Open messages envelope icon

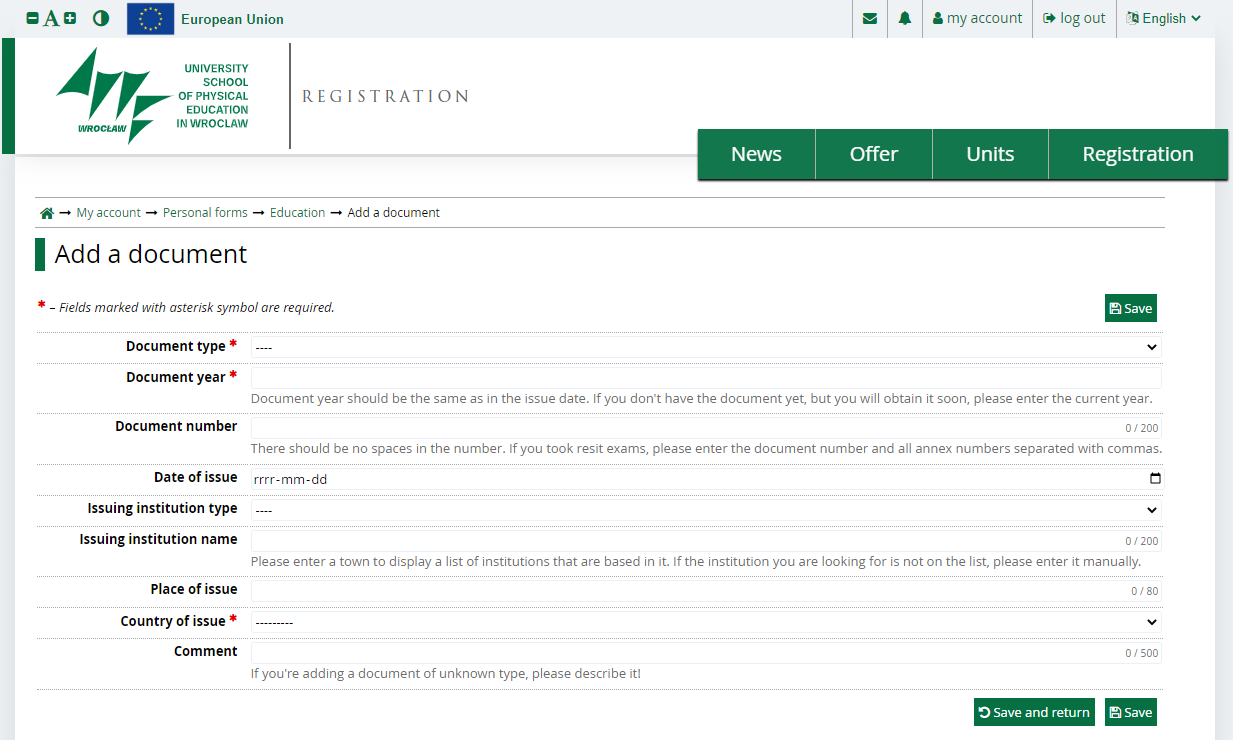click(x=870, y=18)
